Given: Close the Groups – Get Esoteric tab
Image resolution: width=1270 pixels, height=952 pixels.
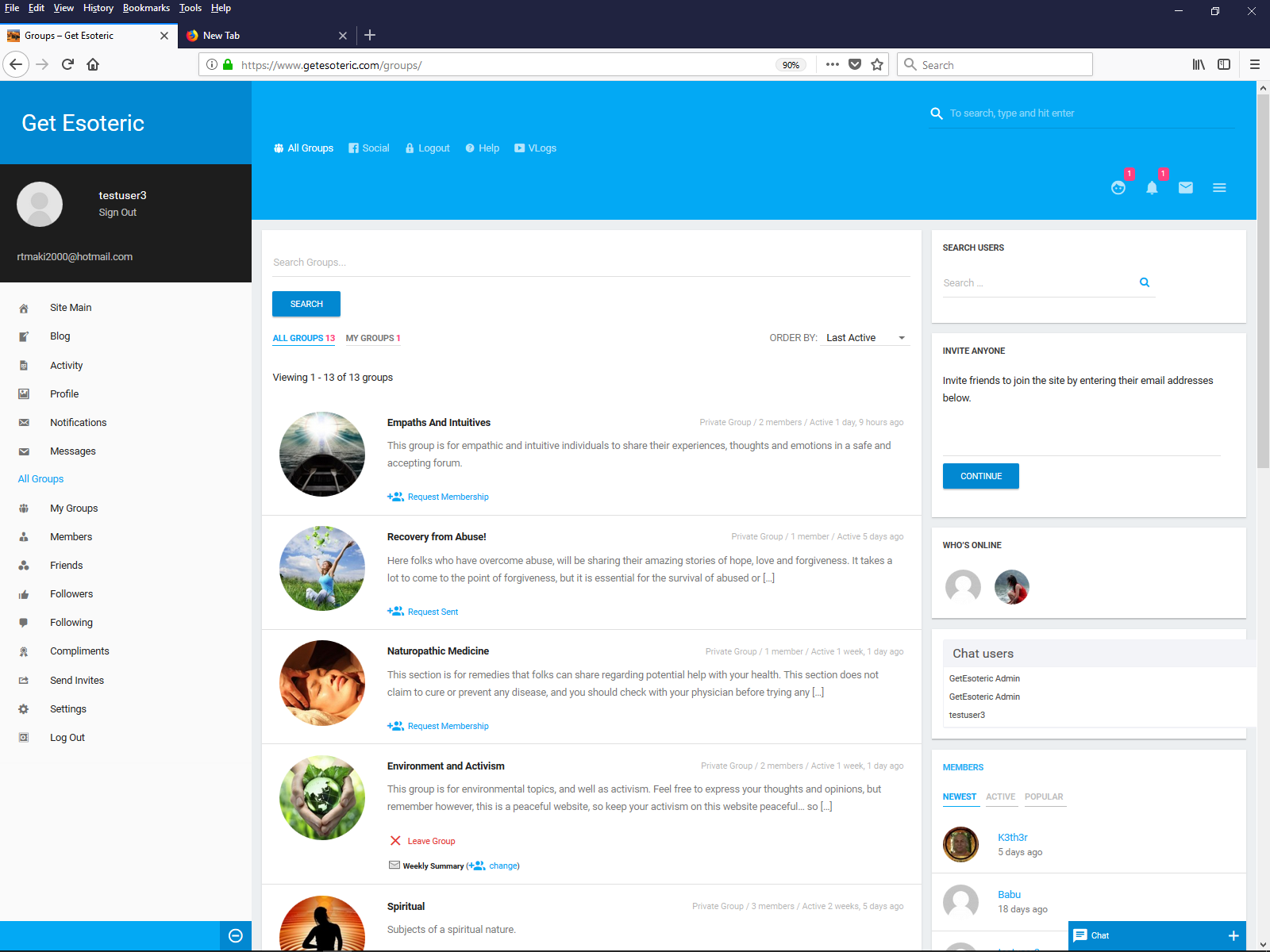Looking at the screenshot, I should tap(164, 36).
